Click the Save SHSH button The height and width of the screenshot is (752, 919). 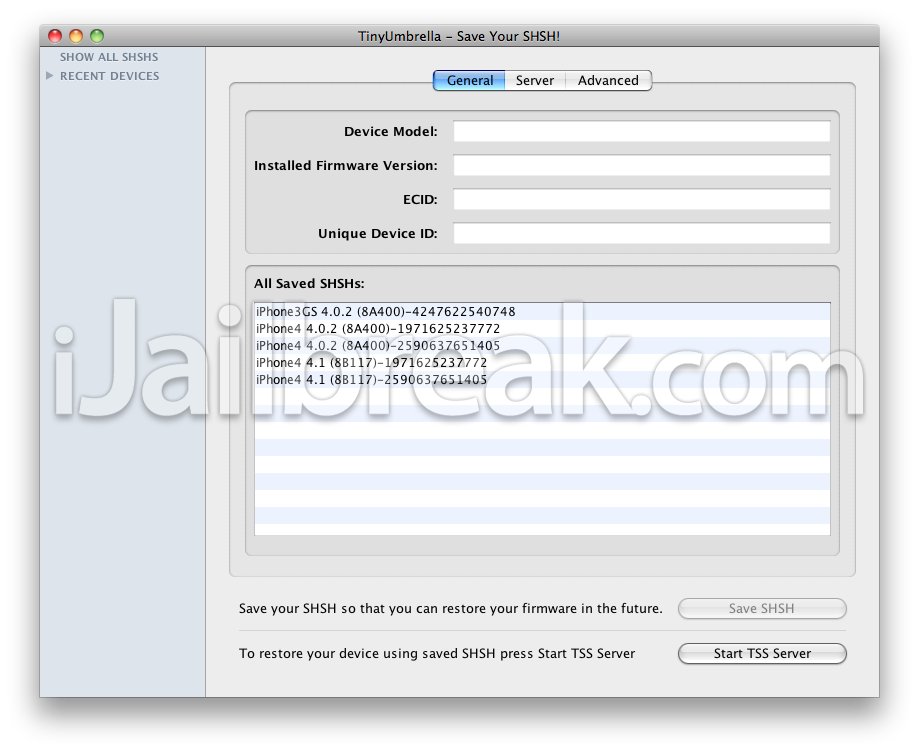pos(762,608)
